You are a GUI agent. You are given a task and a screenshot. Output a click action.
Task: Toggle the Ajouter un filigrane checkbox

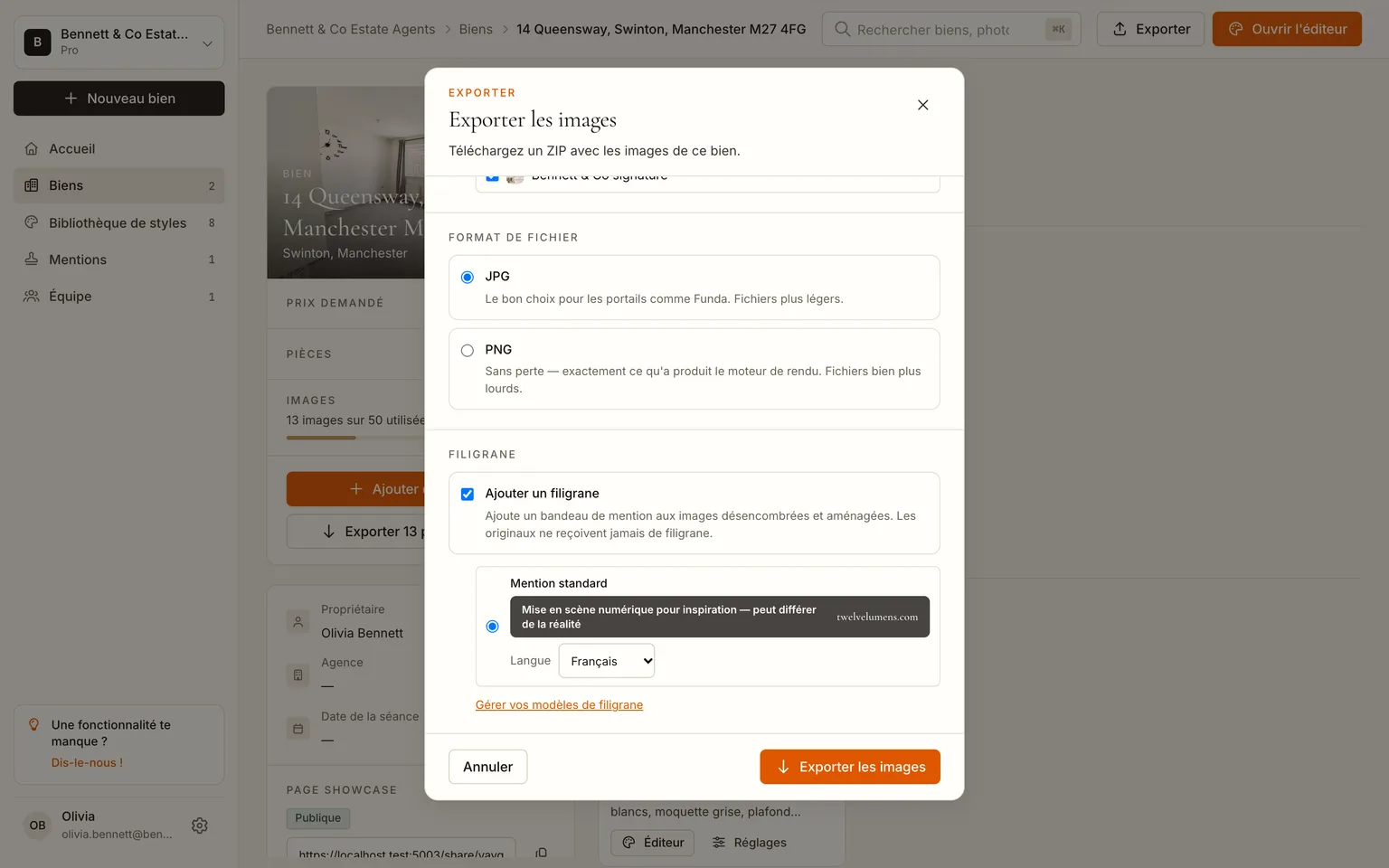(x=468, y=494)
